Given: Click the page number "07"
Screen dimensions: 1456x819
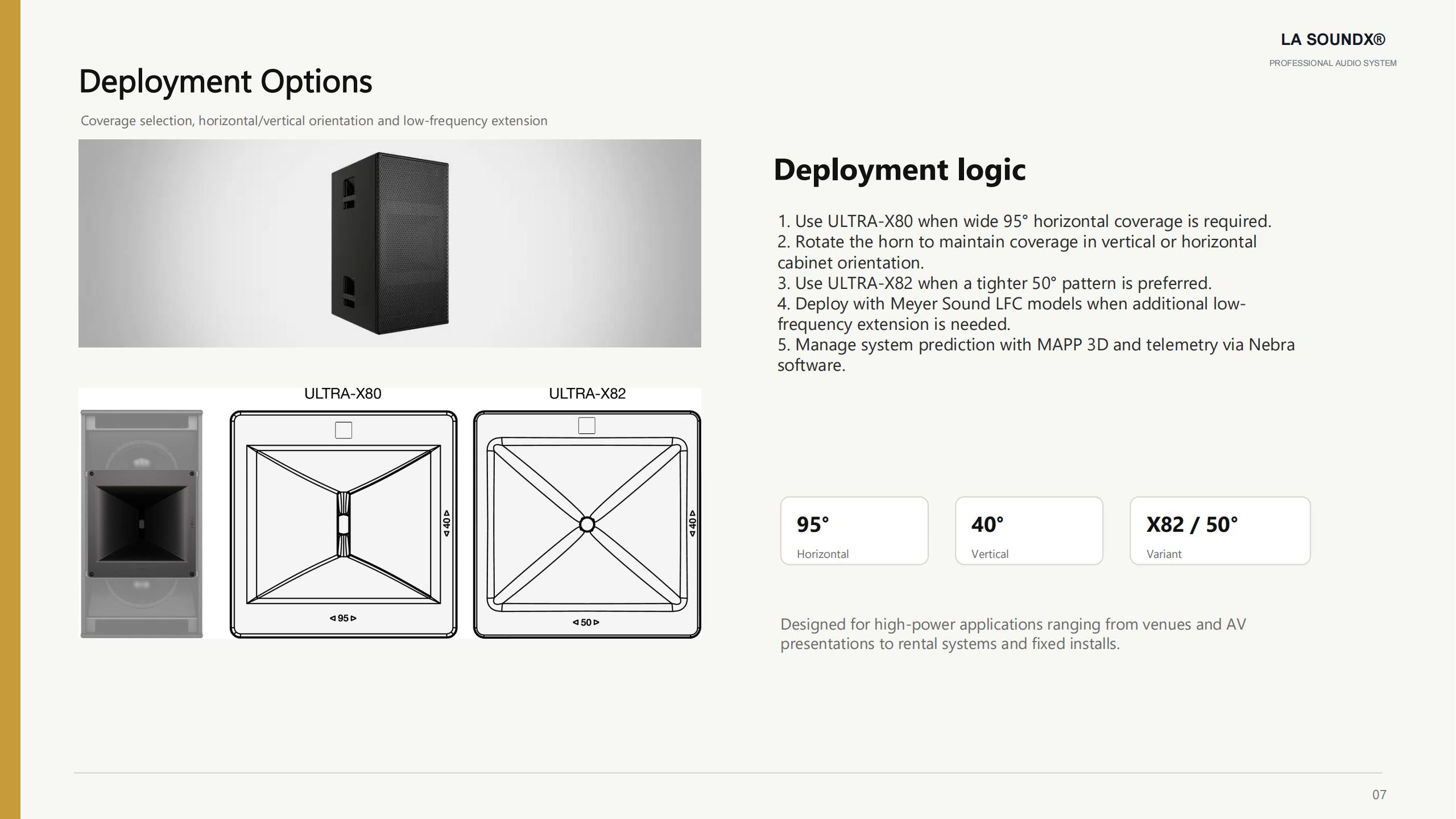Looking at the screenshot, I should point(1379,795).
